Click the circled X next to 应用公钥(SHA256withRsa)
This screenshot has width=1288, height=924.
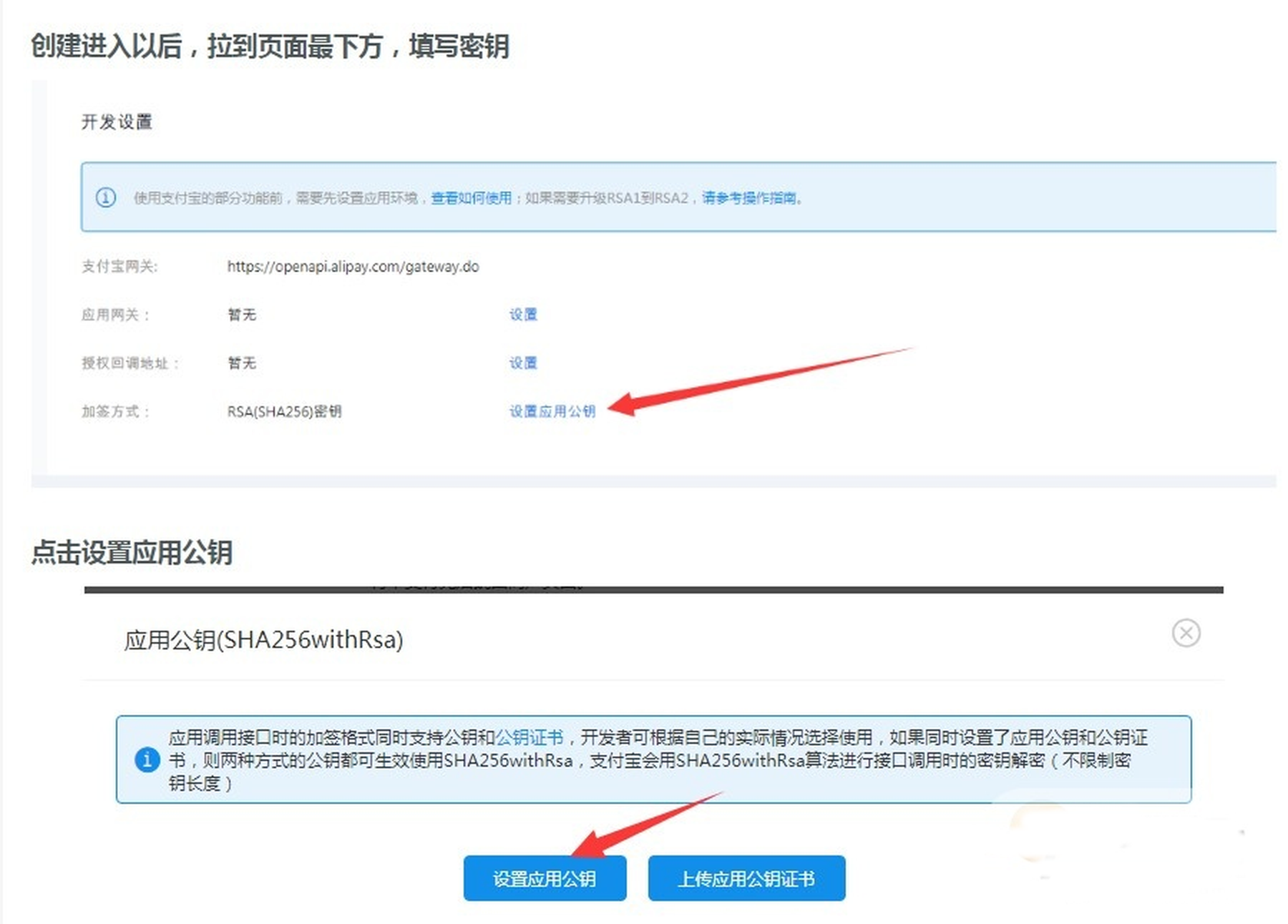1186,632
